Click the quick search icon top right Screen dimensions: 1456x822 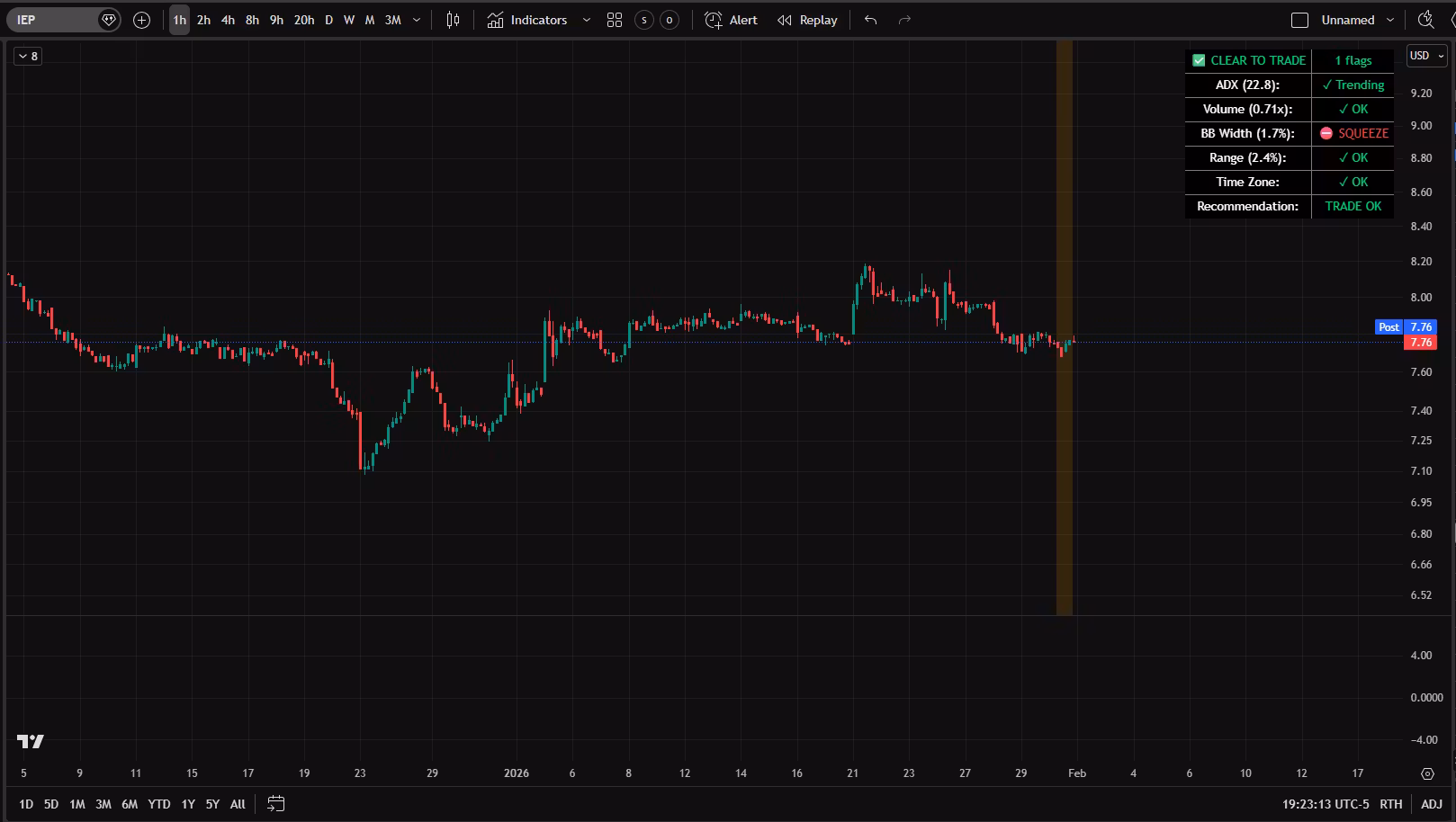click(1425, 20)
